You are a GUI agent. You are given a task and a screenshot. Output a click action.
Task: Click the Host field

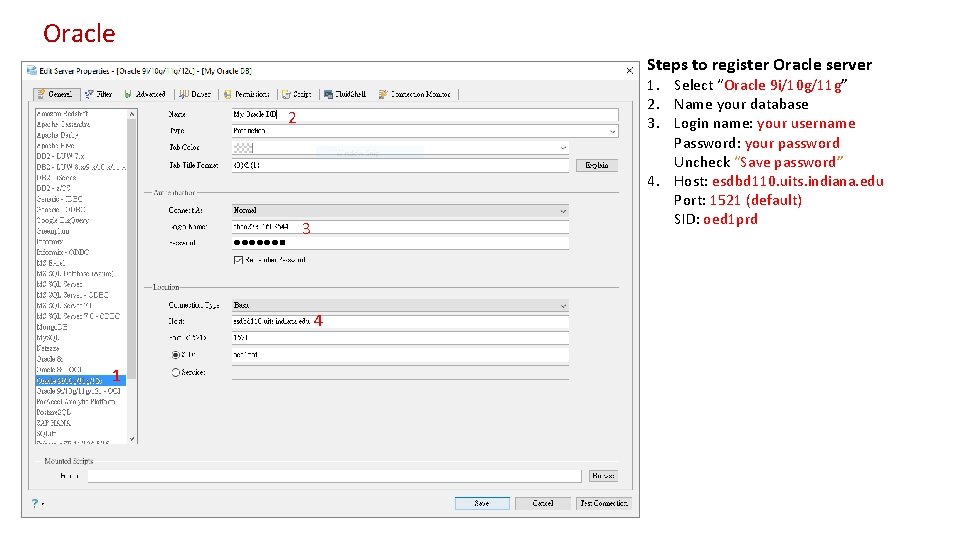pyautogui.click(x=400, y=321)
